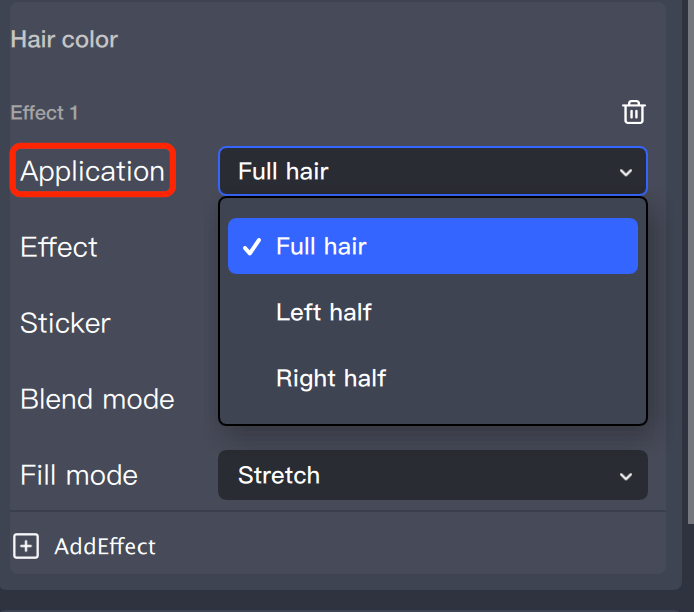Click the vertical scrollbar on the panel edge
This screenshot has height=612, width=694.
pyautogui.click(x=689, y=260)
